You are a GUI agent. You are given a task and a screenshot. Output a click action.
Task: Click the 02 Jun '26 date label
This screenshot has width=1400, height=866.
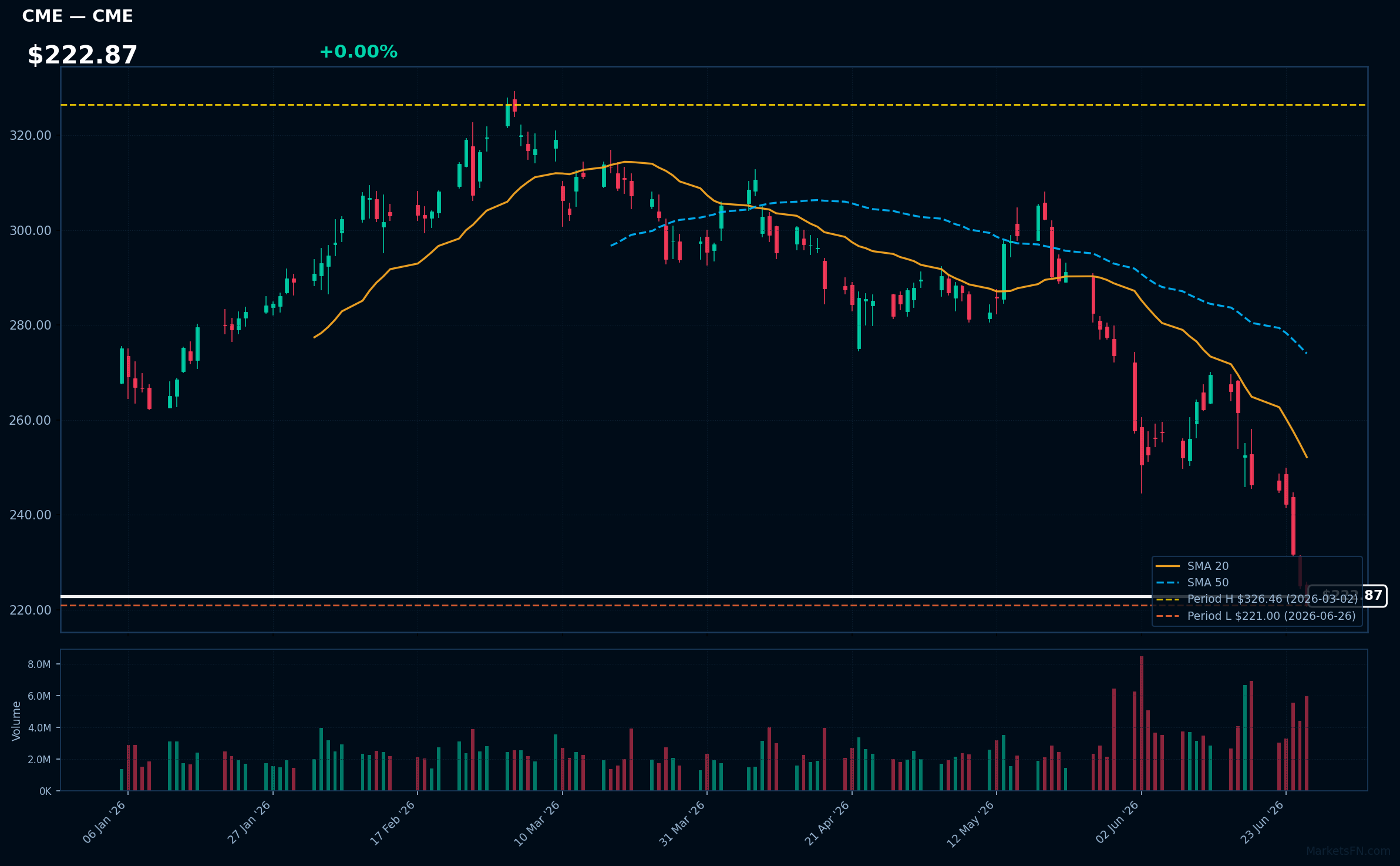click(1118, 823)
